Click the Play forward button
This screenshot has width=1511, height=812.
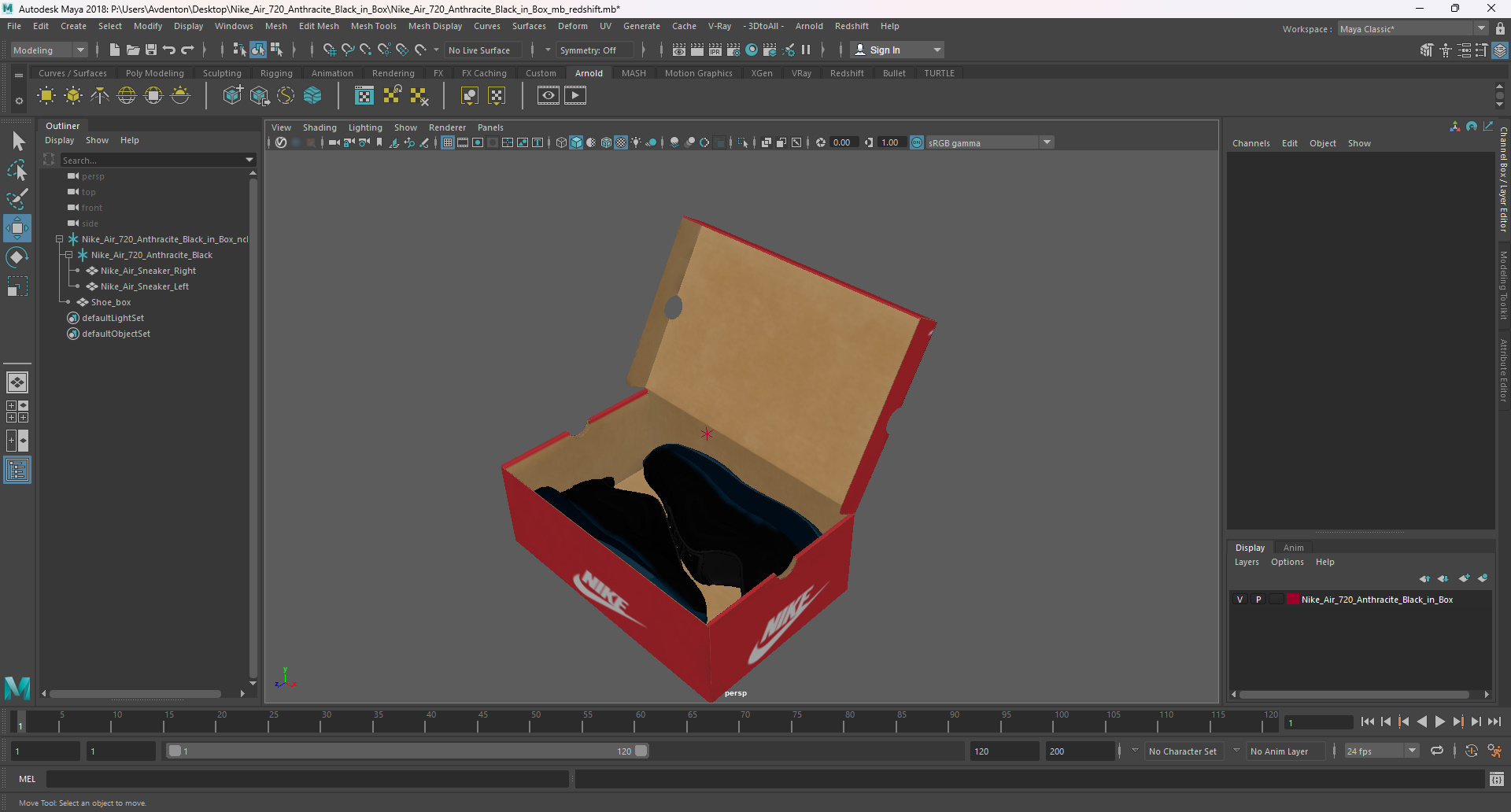(x=1439, y=722)
